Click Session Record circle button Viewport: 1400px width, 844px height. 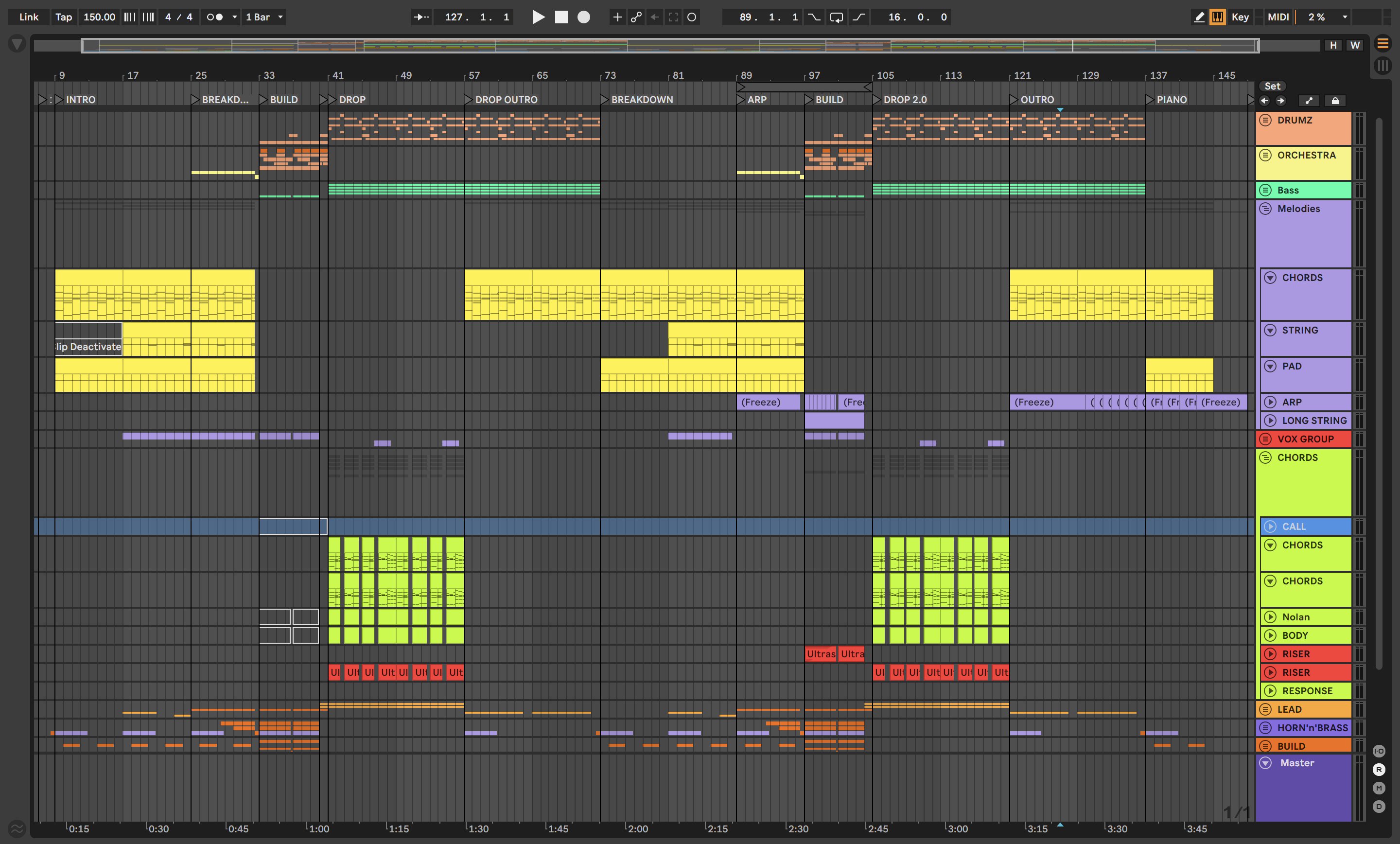[x=691, y=17]
